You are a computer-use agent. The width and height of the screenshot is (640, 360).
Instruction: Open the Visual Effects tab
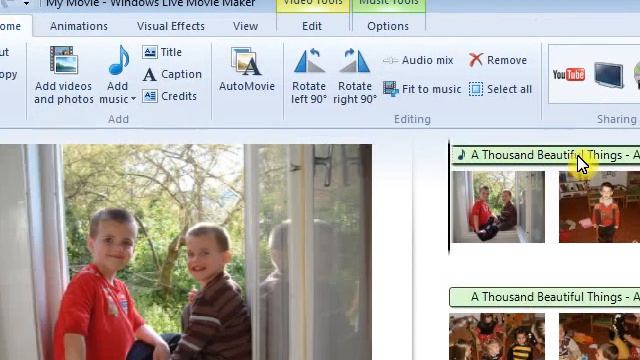click(171, 26)
